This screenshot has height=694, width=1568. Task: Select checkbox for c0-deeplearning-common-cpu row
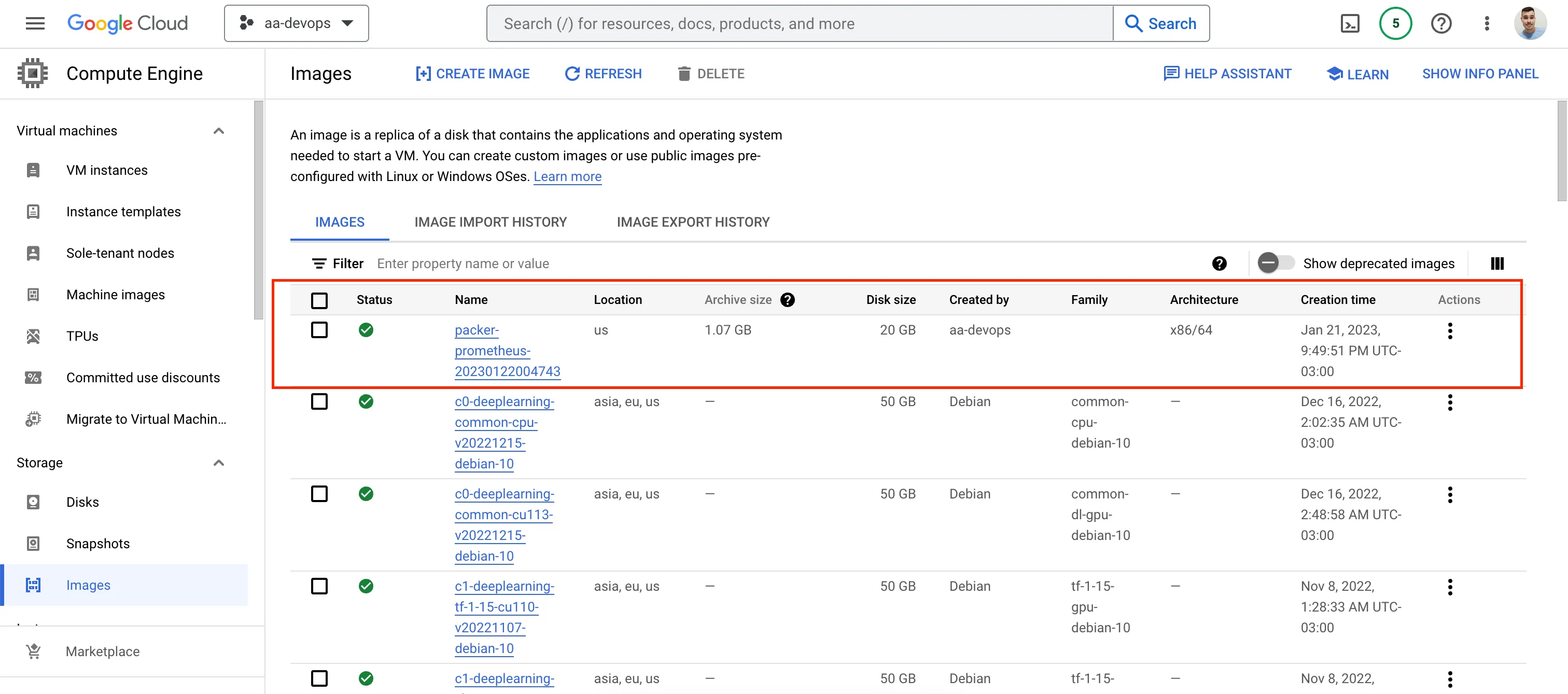[x=319, y=402]
